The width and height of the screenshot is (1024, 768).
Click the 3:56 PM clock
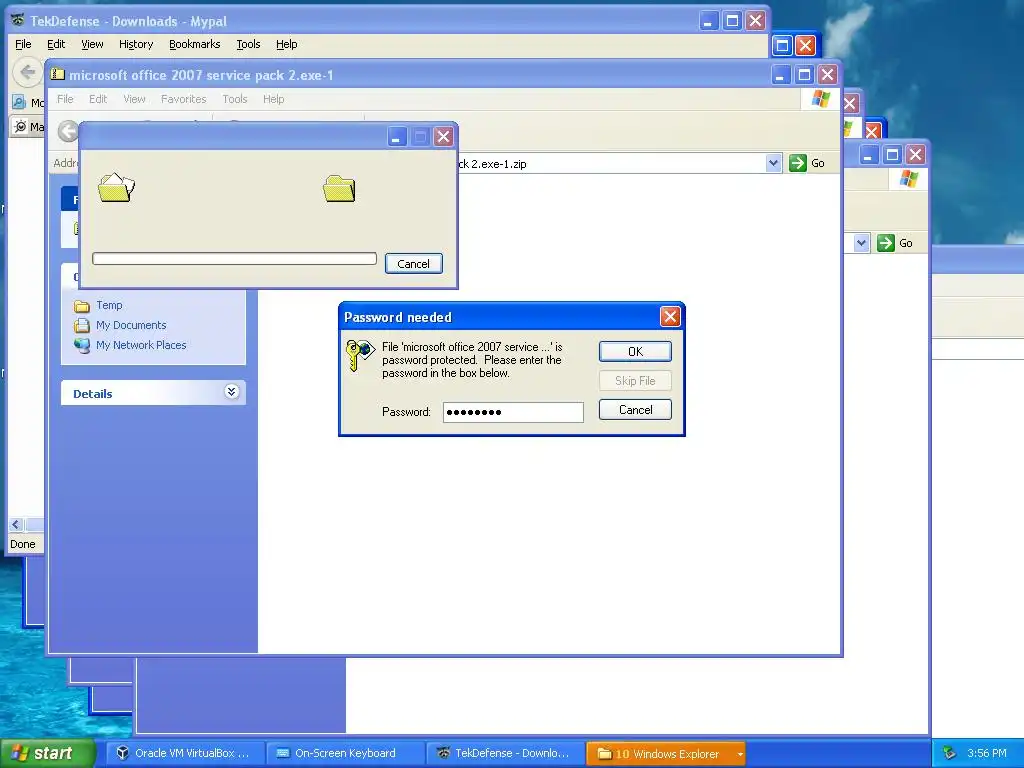pyautogui.click(x=987, y=754)
